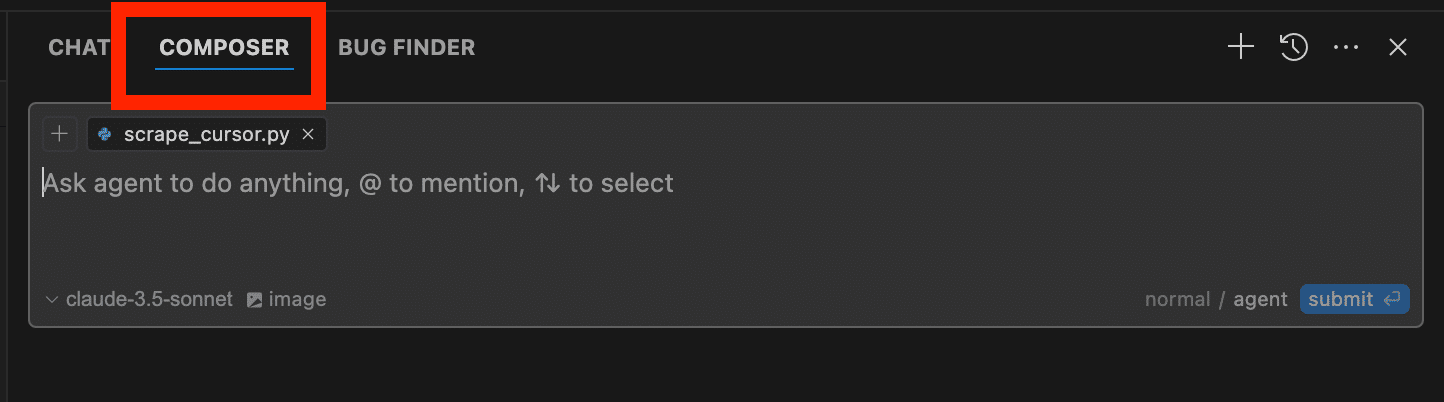
Task: Add context using plus button beside file chip
Action: (60, 134)
